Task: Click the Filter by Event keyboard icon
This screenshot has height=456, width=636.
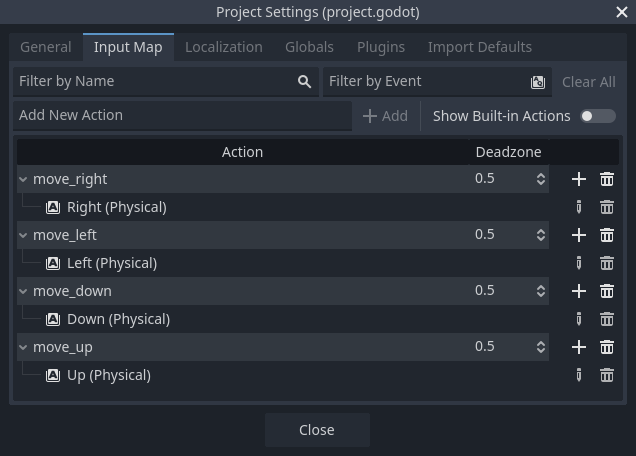Action: (538, 82)
